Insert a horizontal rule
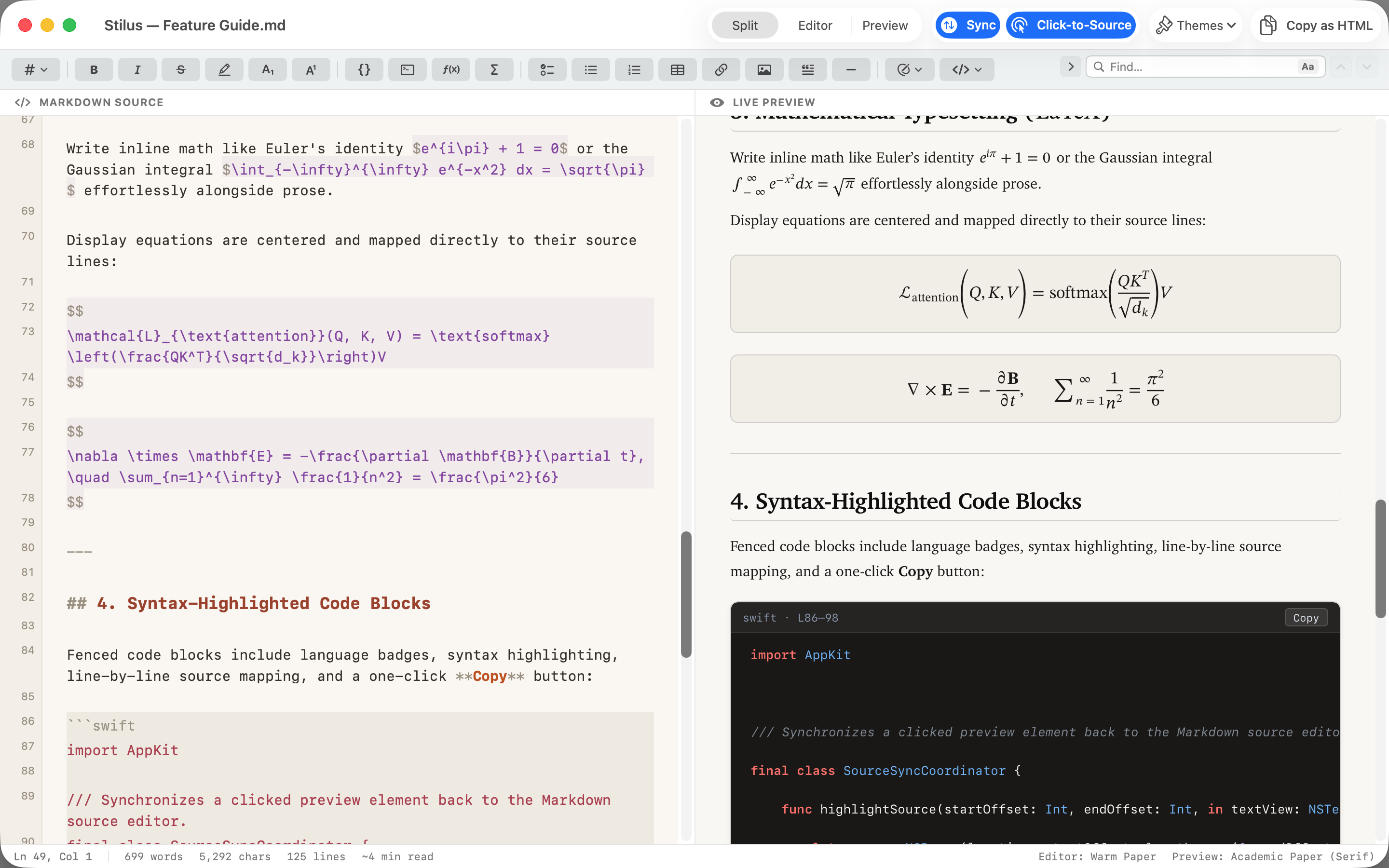The image size is (1389, 868). click(x=851, y=69)
